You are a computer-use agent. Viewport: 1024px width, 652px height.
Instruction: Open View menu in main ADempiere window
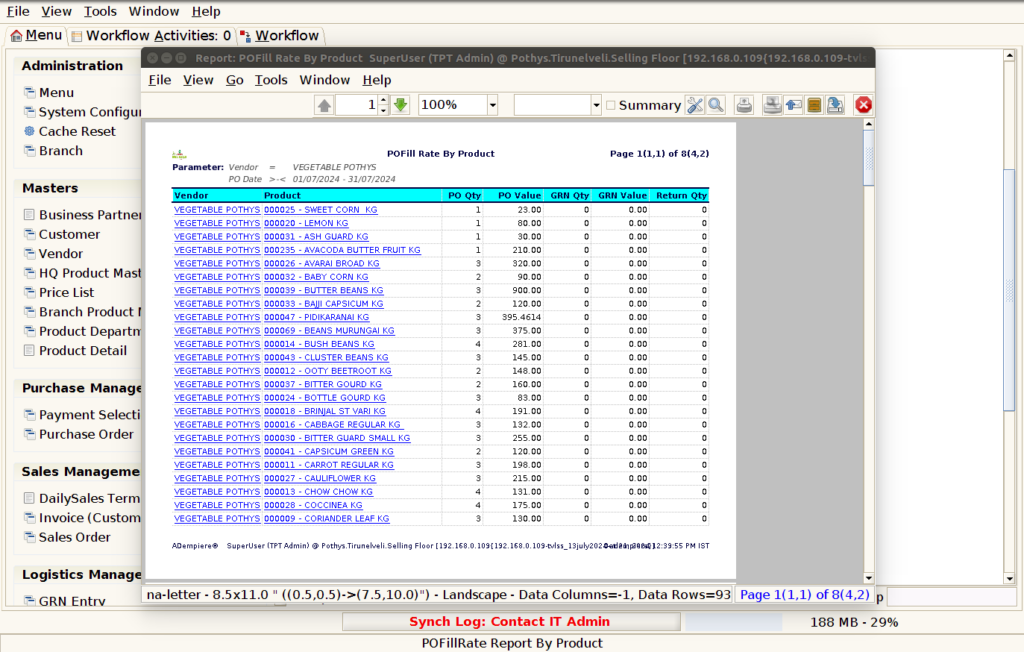[x=56, y=12]
